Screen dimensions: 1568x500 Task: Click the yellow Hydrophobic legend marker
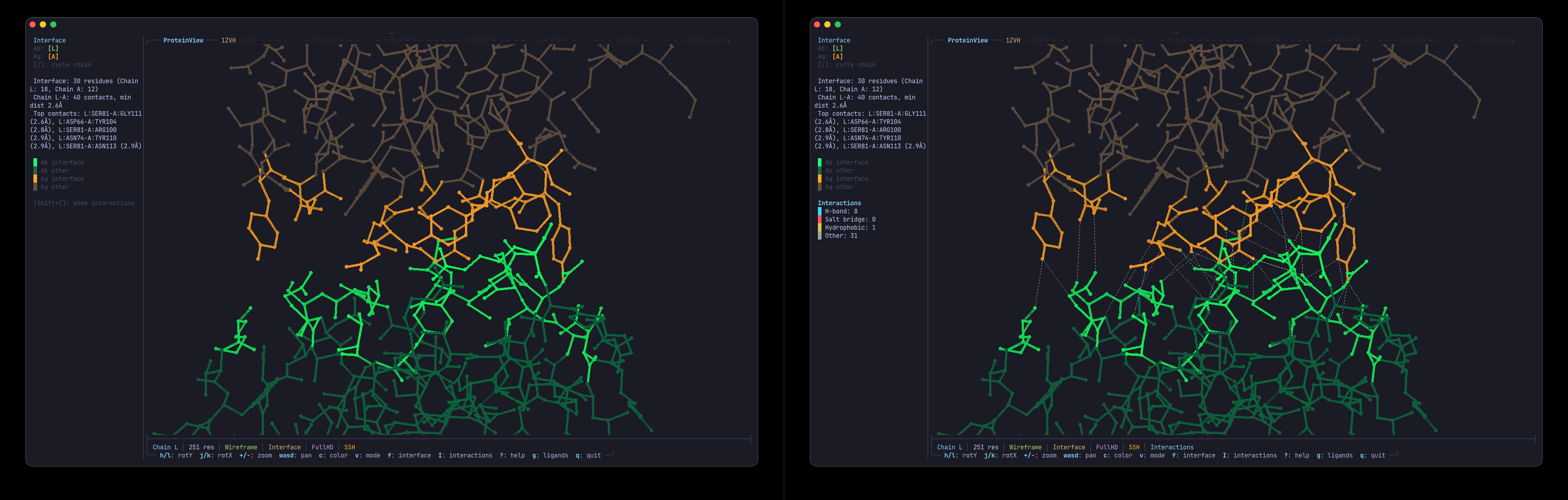819,227
